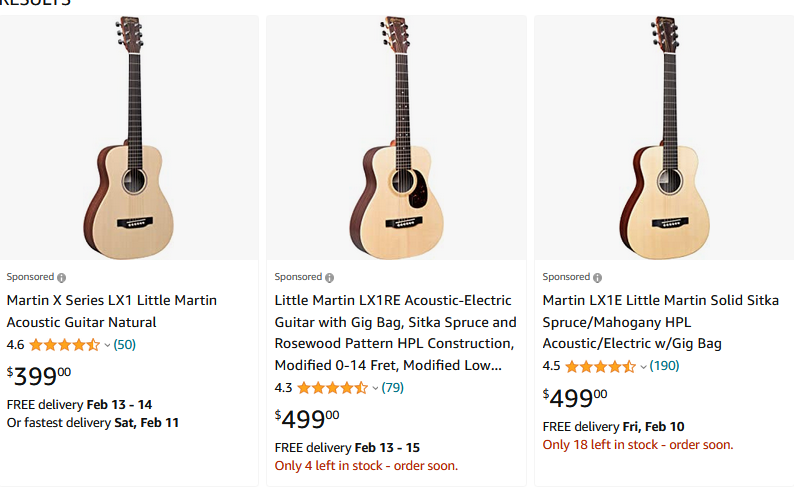The image size is (794, 488).
Task: Expand rating breakdown chevron for LX1RE guitar
Action: pos(375,388)
